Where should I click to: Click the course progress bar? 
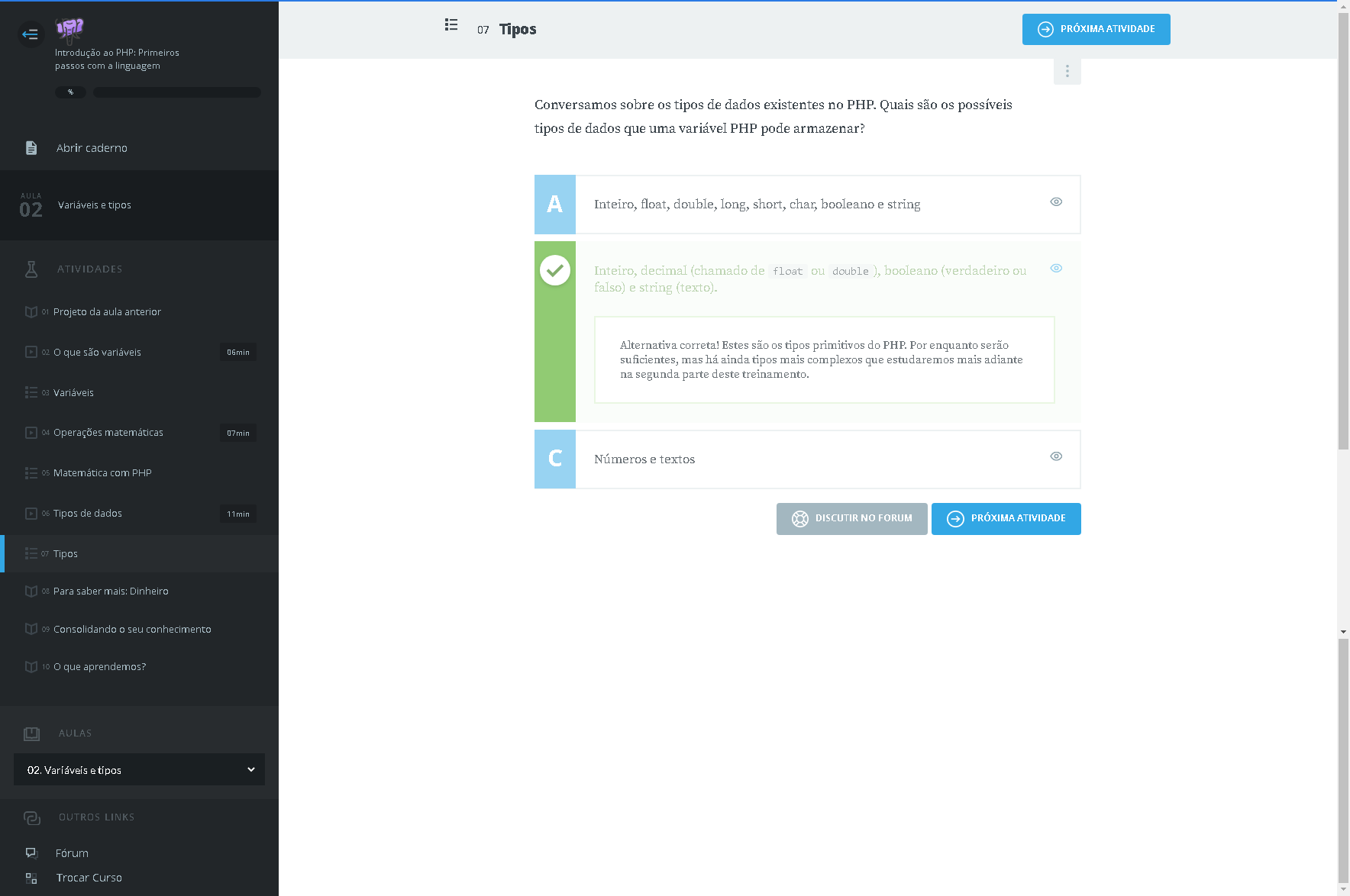pyautogui.click(x=176, y=92)
